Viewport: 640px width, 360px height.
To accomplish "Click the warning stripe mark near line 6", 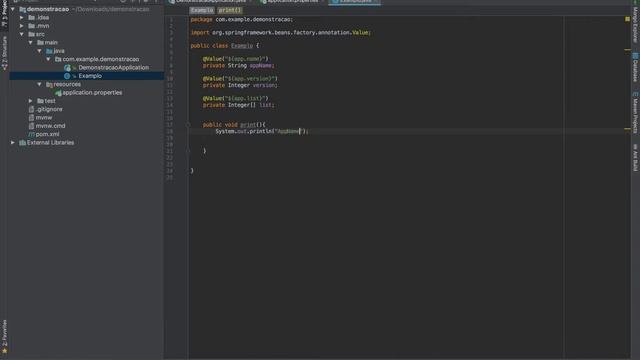I will click(x=627, y=50).
